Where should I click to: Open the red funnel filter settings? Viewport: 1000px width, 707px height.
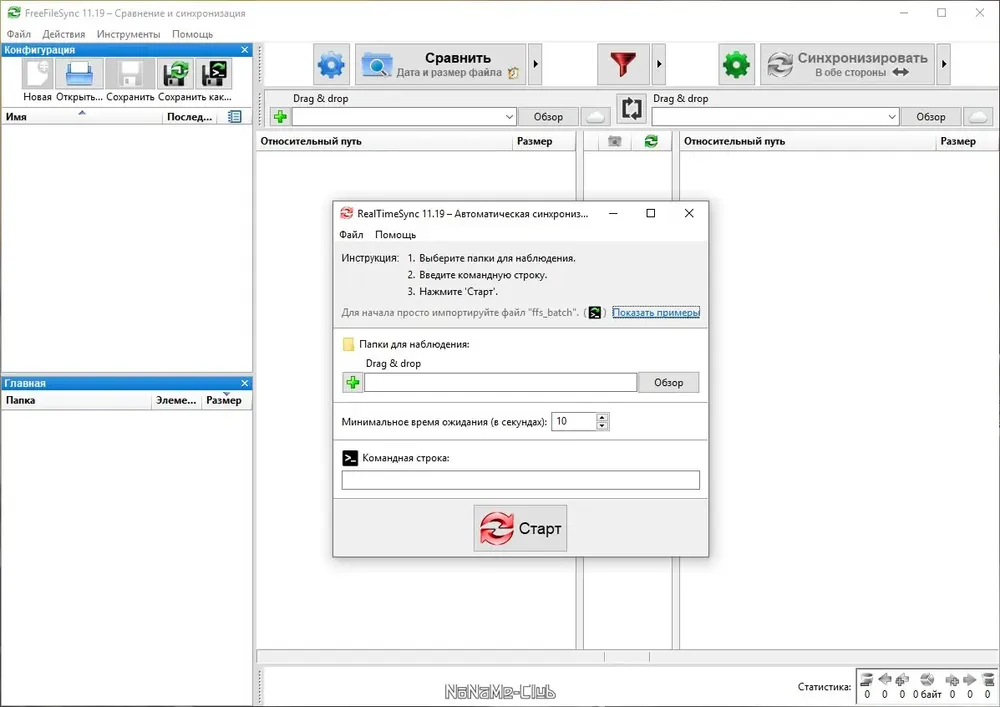(623, 64)
